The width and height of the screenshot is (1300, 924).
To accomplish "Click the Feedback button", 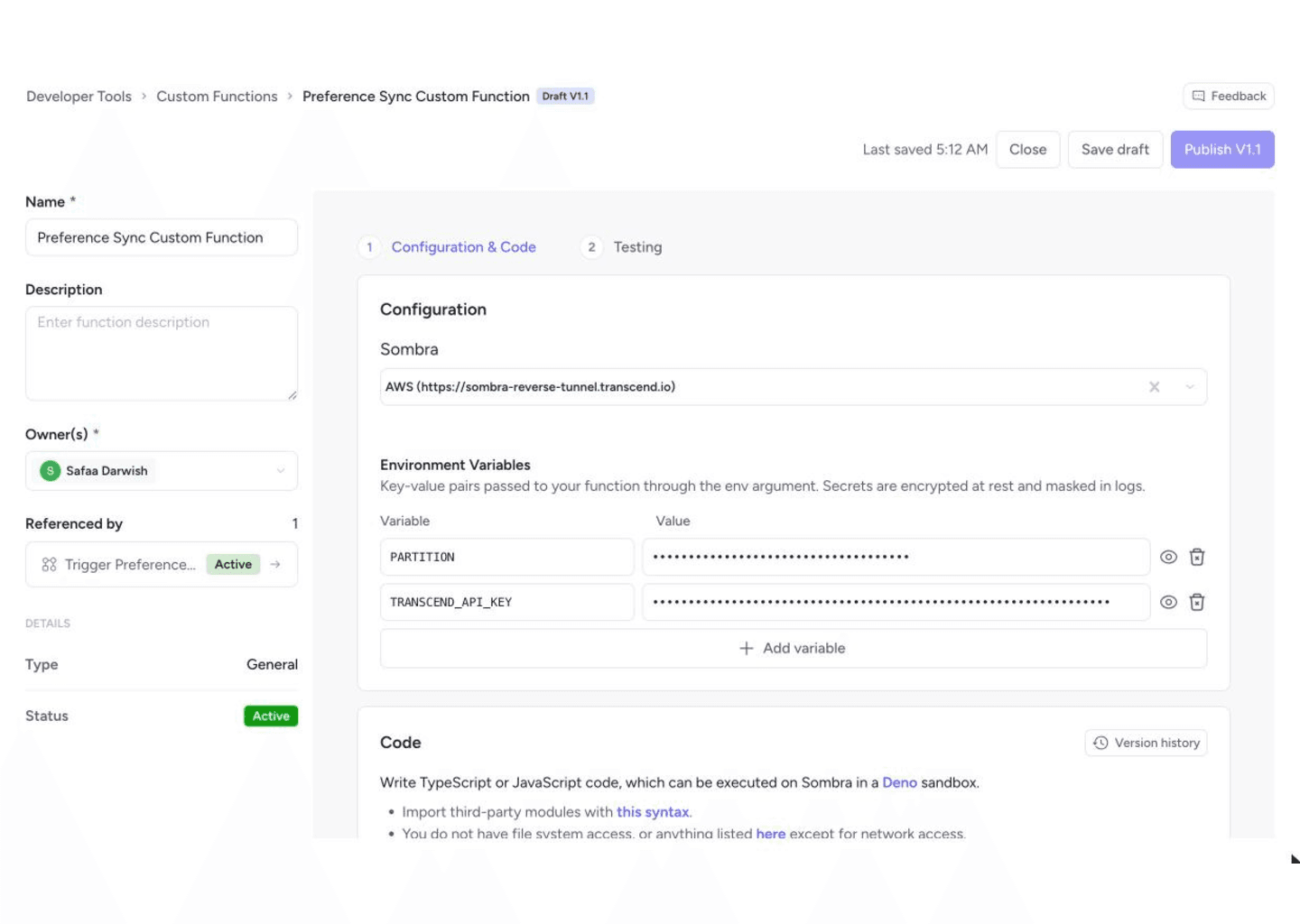I will [x=1229, y=96].
